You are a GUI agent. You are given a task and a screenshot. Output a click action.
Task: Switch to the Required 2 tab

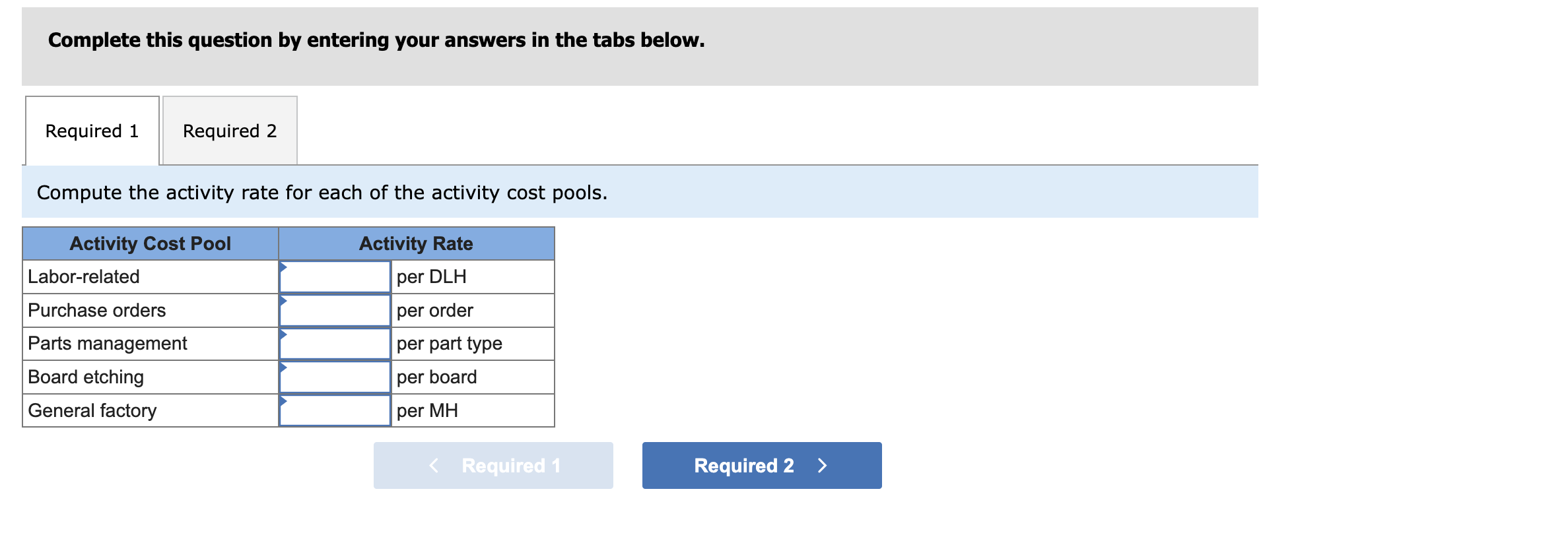click(230, 131)
